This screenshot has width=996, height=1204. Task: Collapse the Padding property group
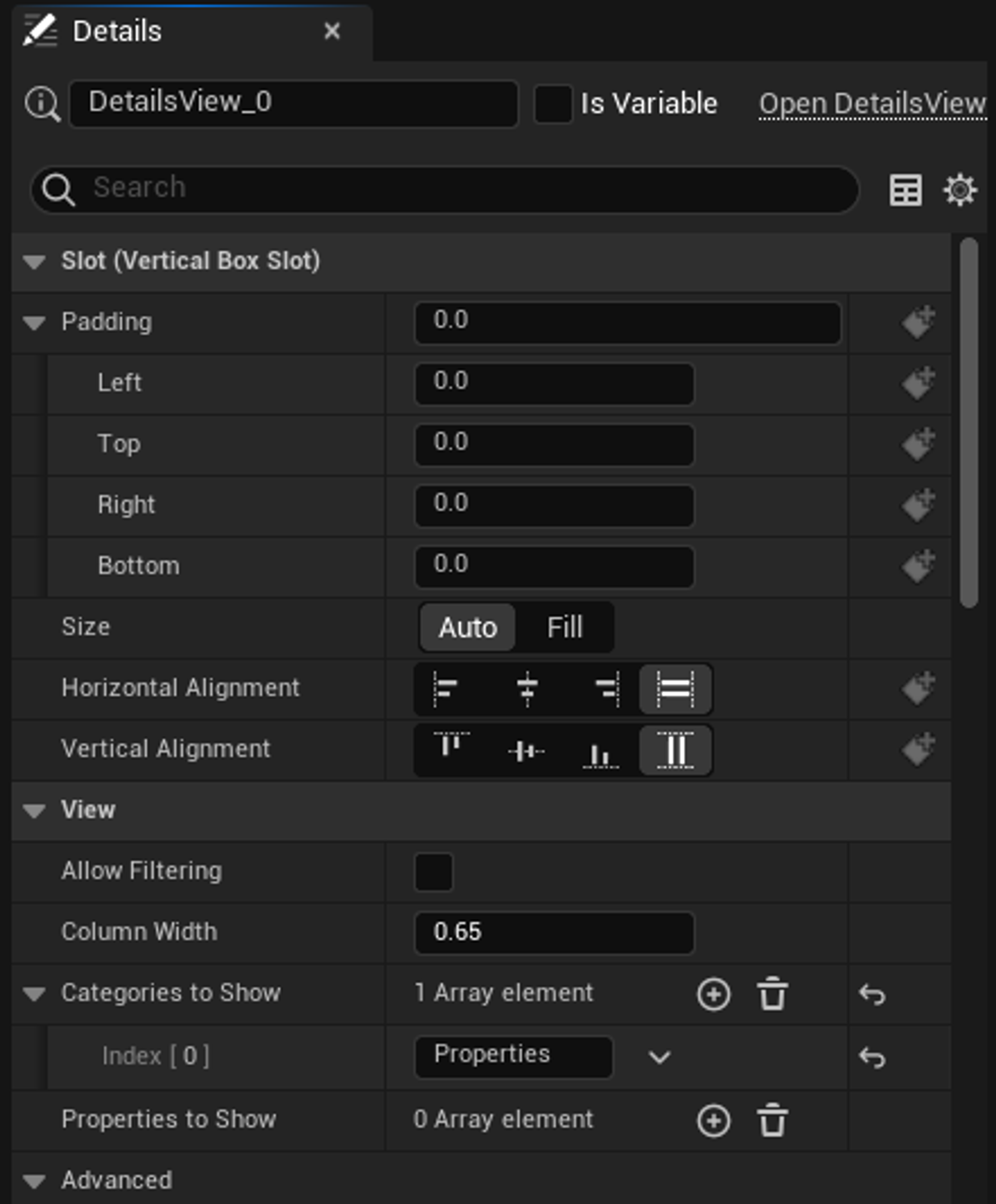click(x=34, y=323)
